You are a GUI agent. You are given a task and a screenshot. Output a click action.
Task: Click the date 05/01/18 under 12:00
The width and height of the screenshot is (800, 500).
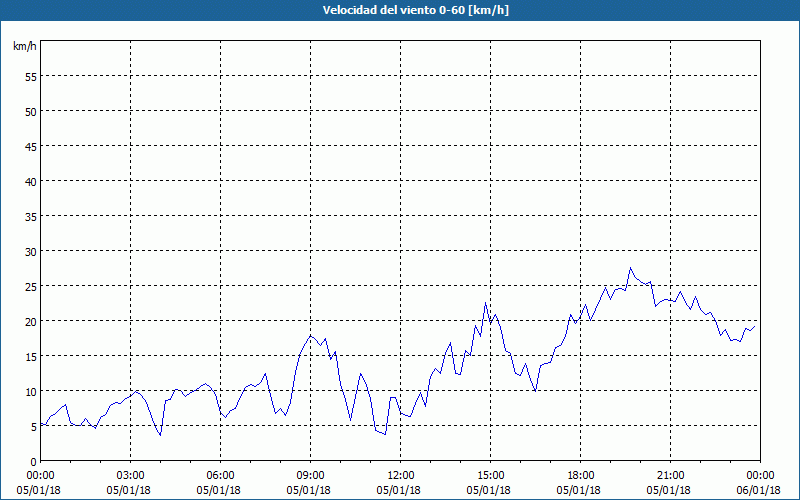point(398,490)
